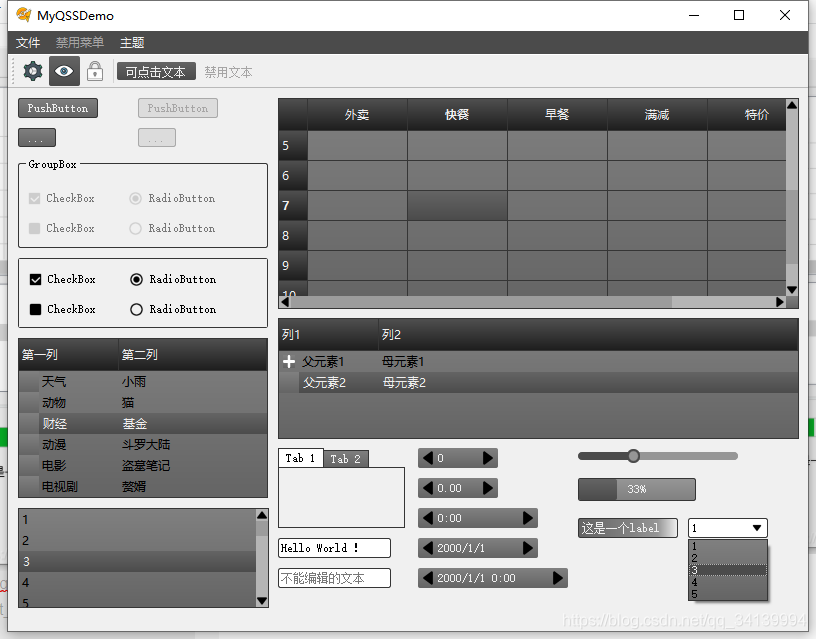Screen dimensions: 816x639
Task: Open the 文件 menu
Action: pos(28,42)
